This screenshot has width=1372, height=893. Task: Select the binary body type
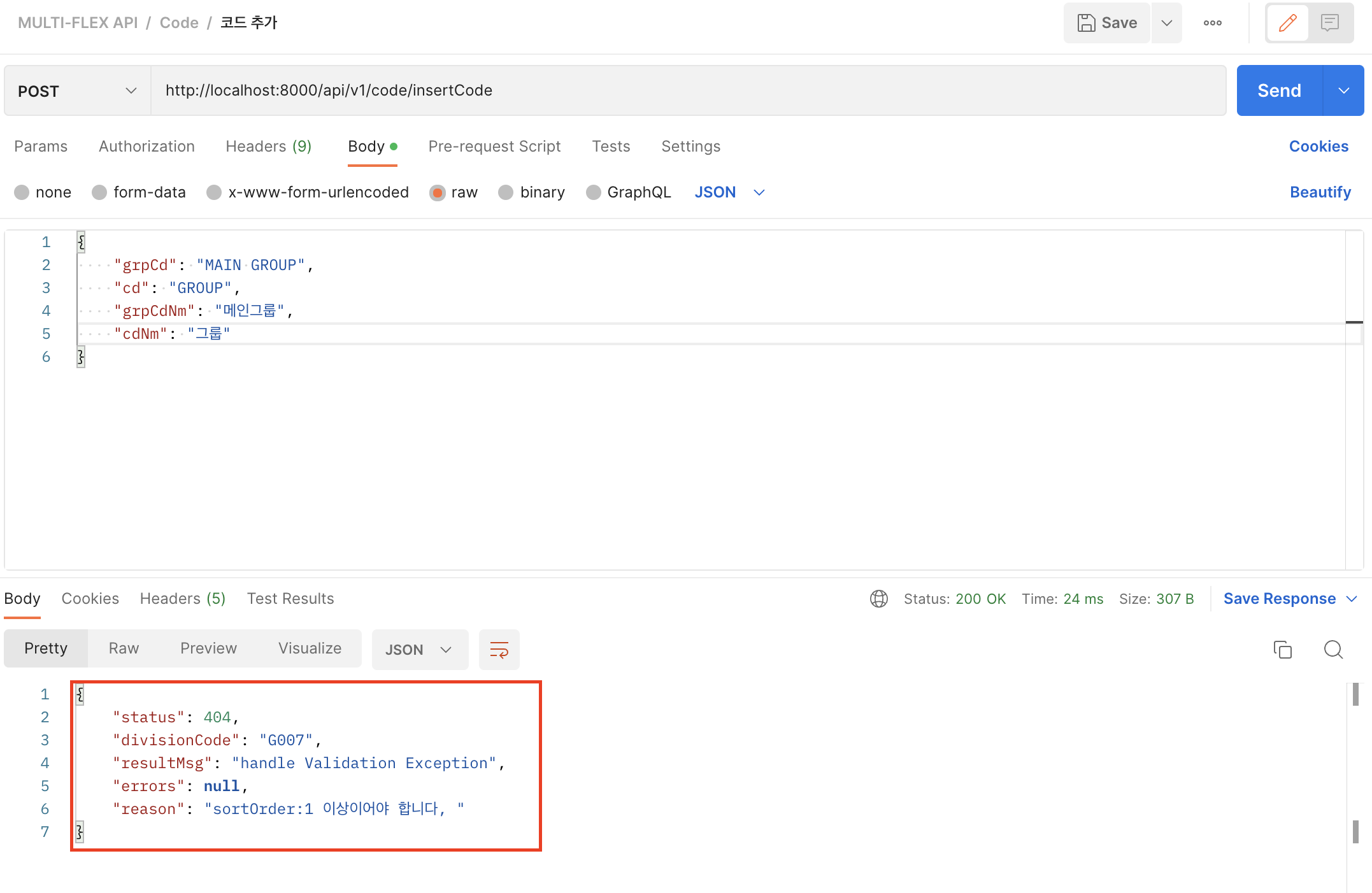click(x=506, y=192)
